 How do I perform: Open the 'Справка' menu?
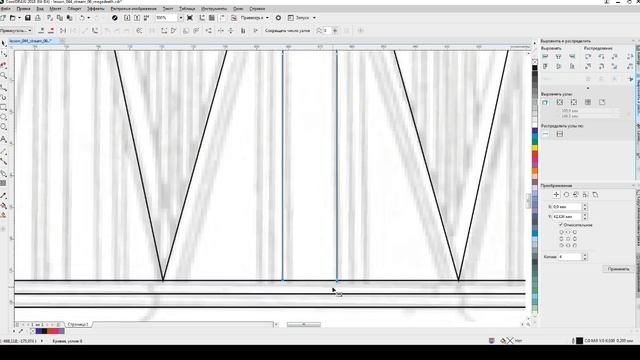(x=257, y=9)
